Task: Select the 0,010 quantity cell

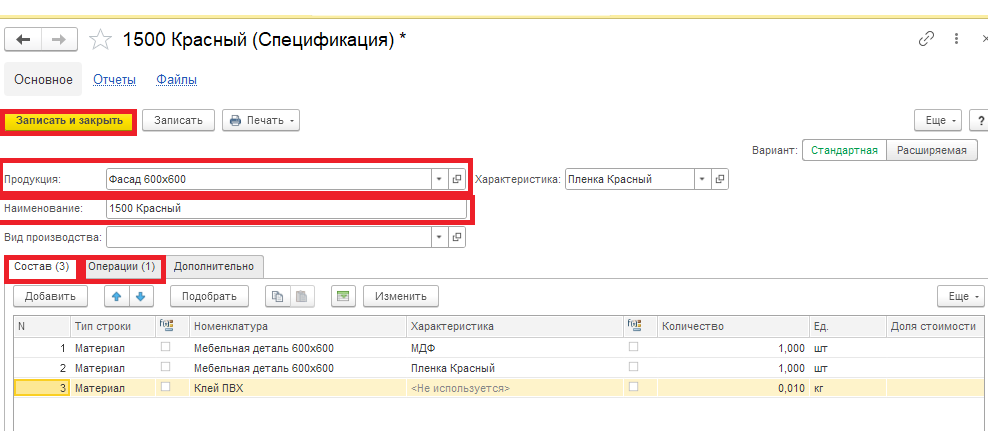Action: 732,388
